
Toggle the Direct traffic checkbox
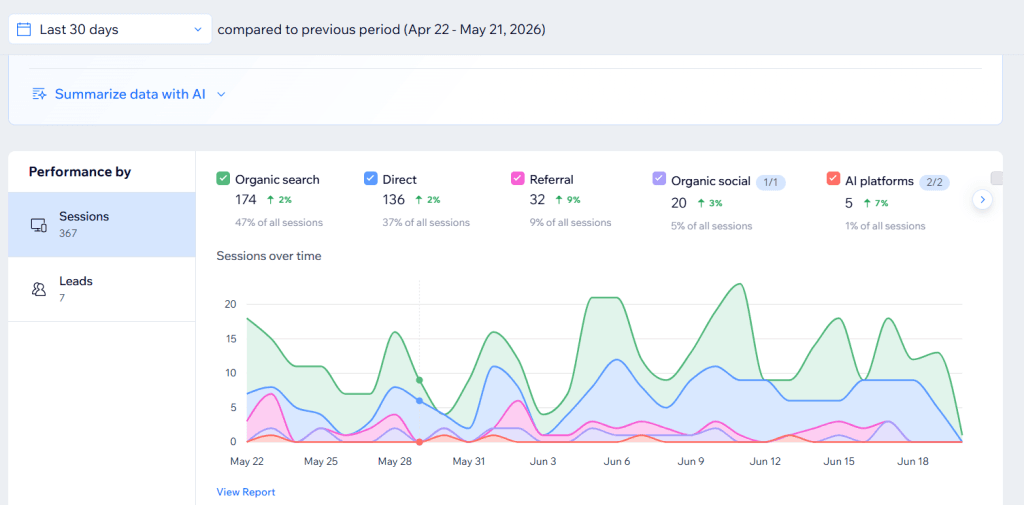(x=370, y=178)
